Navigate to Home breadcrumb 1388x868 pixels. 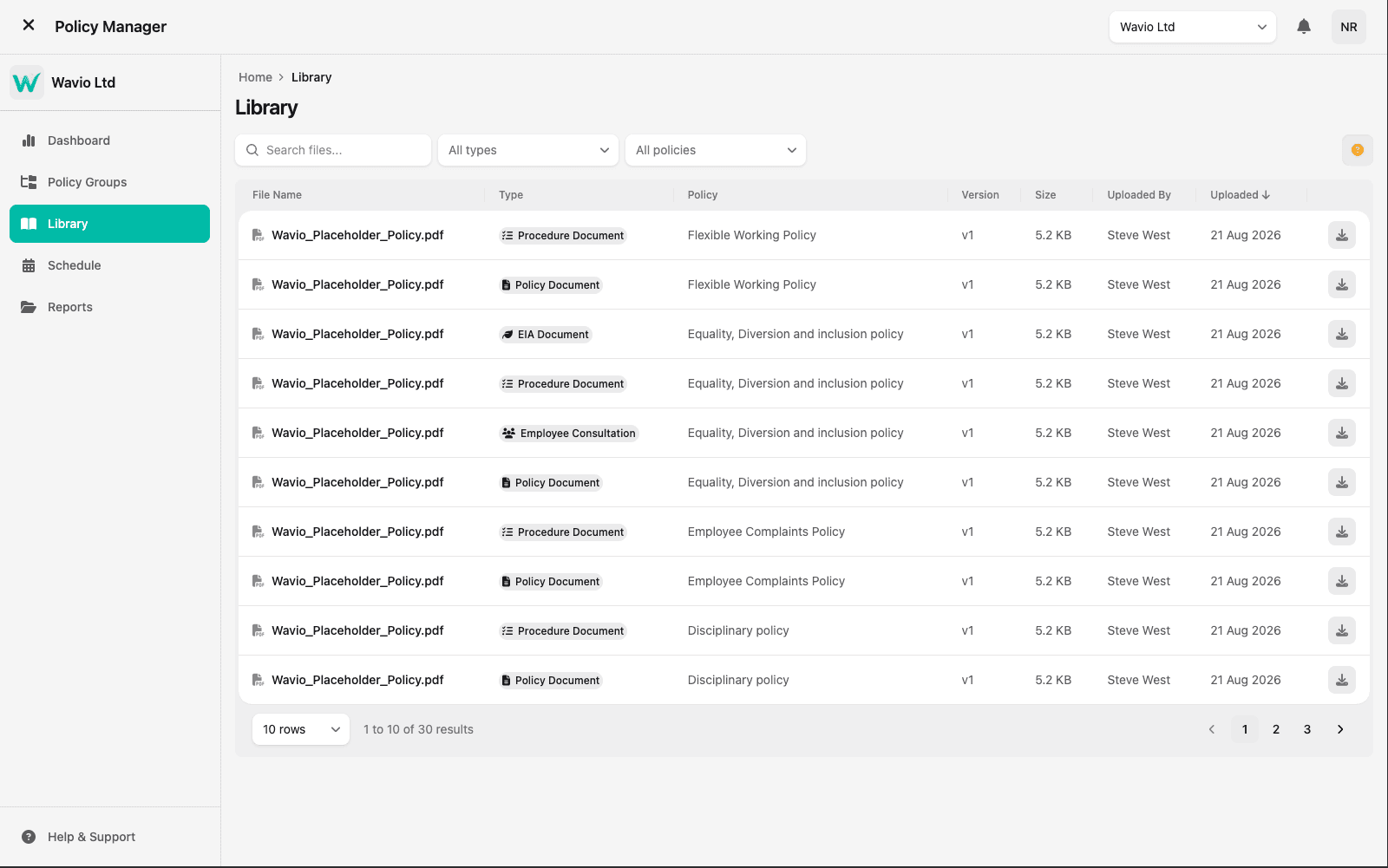point(255,77)
